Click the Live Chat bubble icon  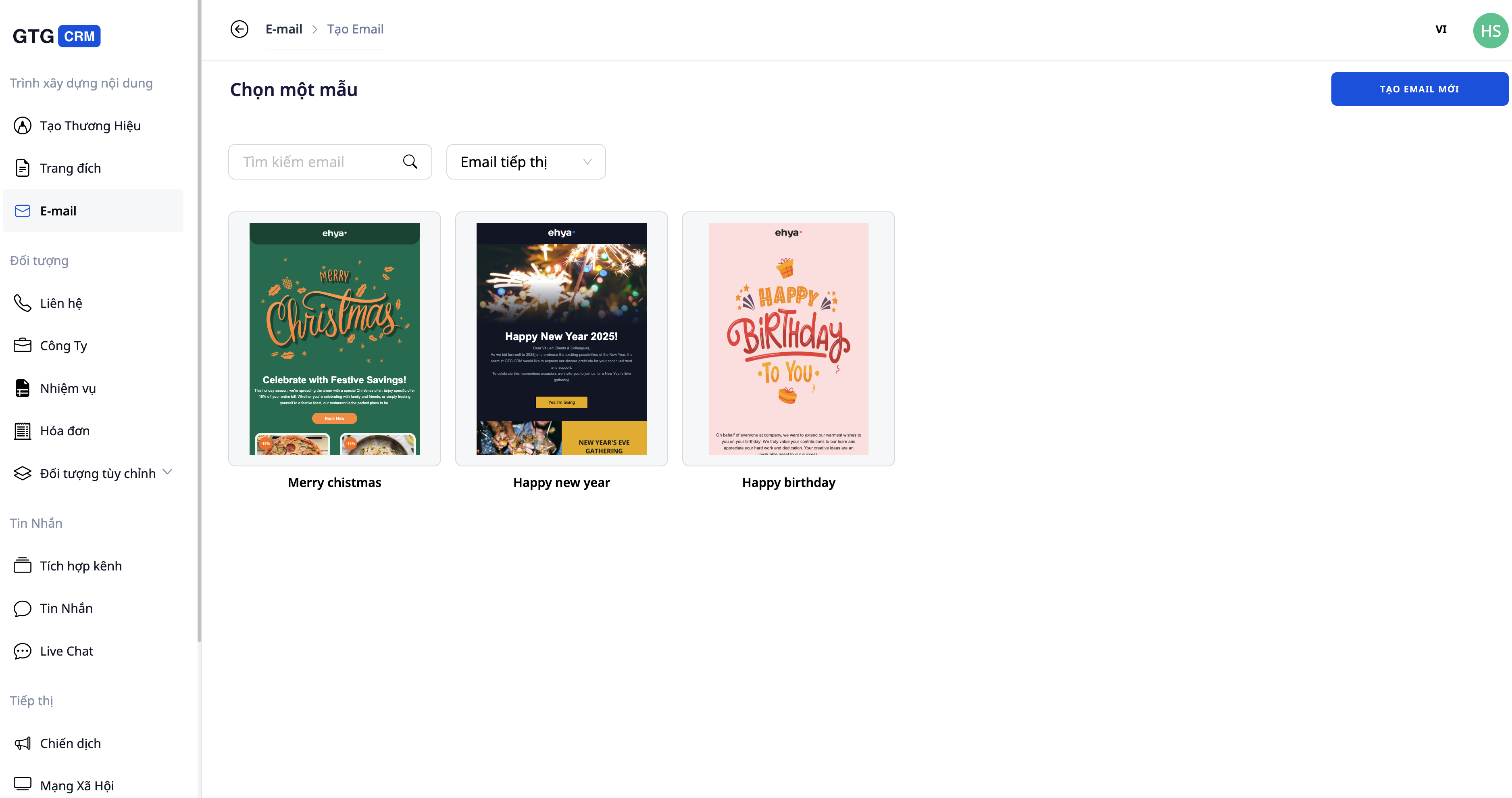pos(22,651)
